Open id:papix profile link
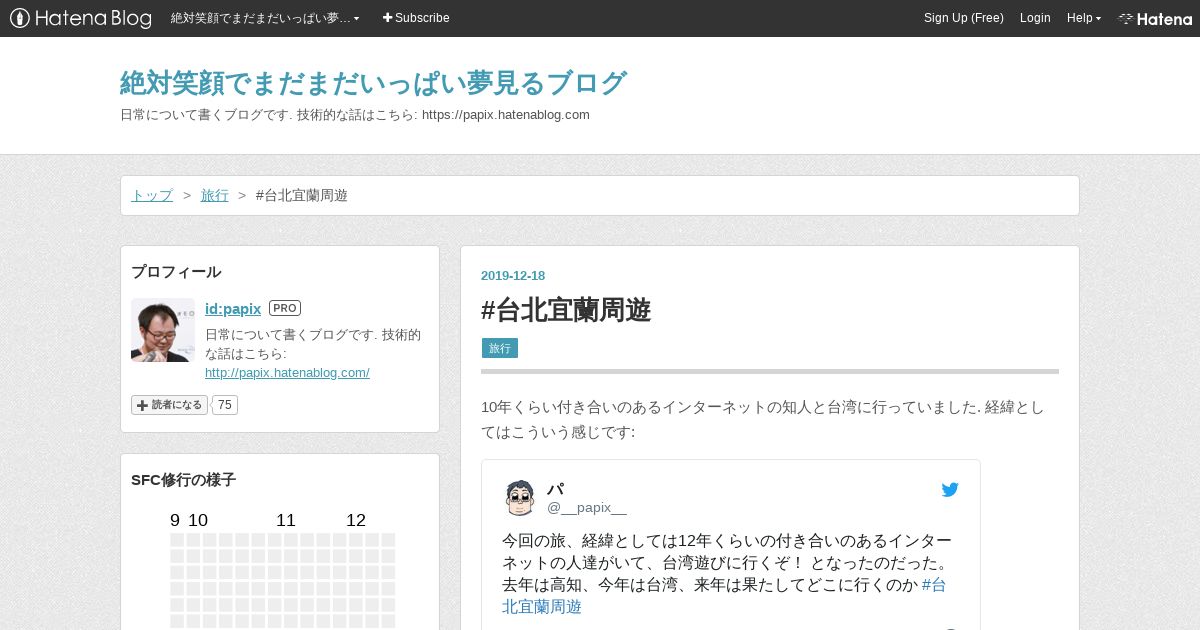This screenshot has width=1200, height=630. coord(233,308)
